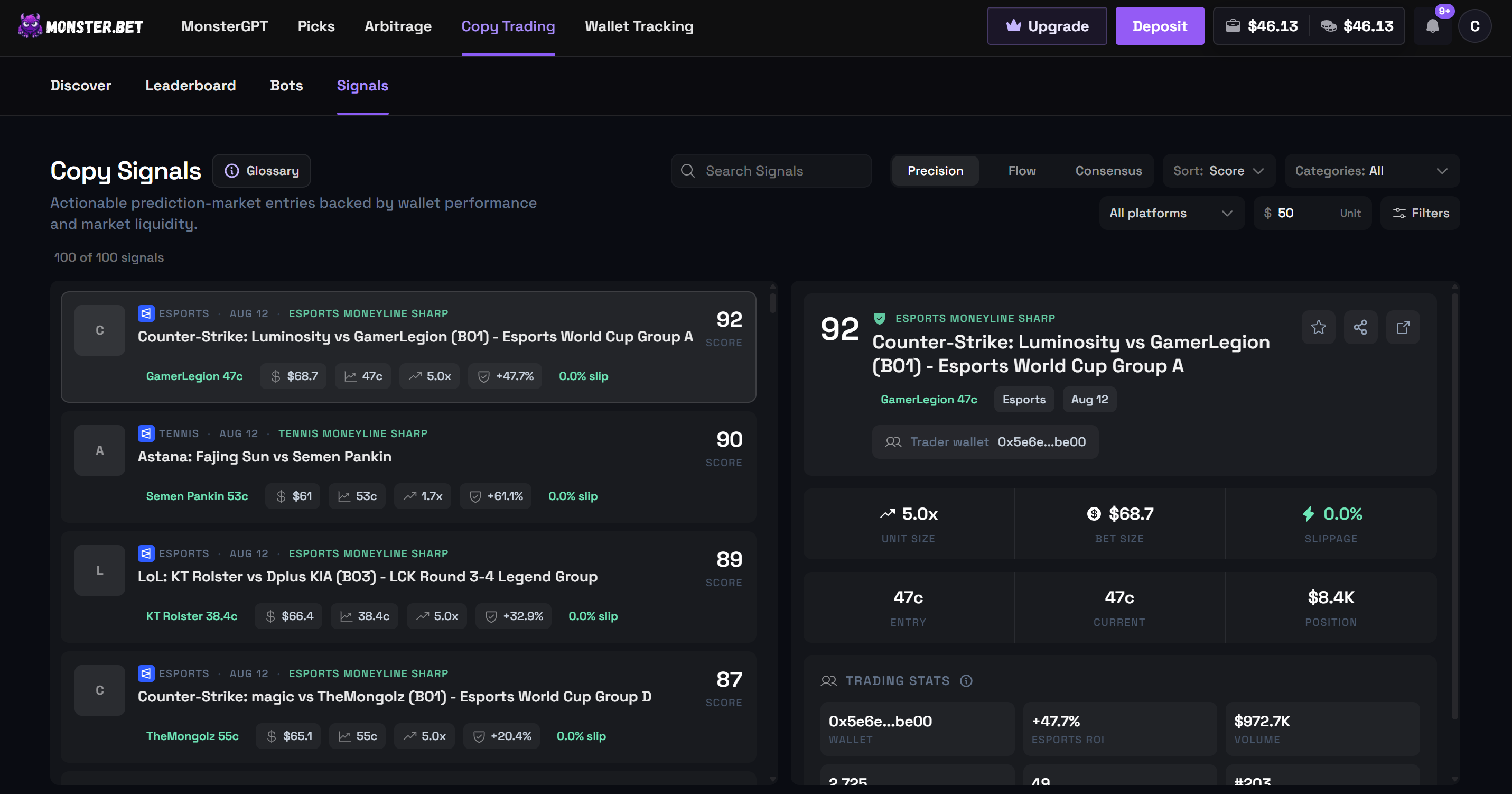
Task: Open the Arbitrage section
Action: click(x=398, y=26)
